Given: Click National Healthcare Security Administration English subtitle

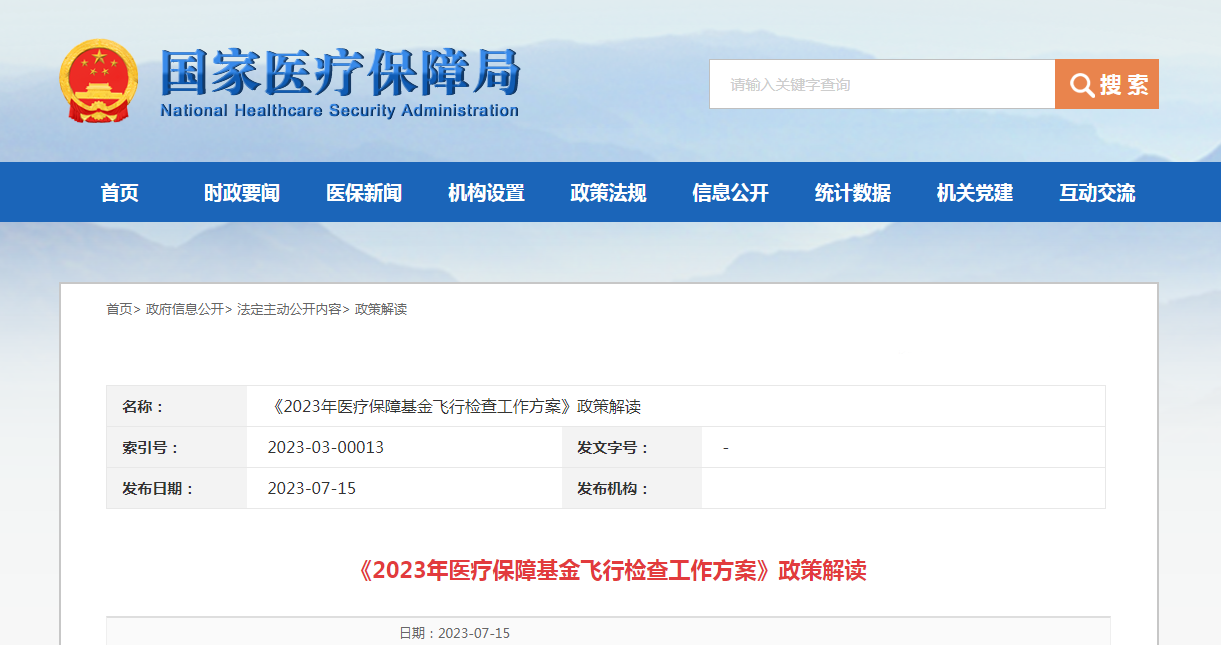Looking at the screenshot, I should pos(340,110).
